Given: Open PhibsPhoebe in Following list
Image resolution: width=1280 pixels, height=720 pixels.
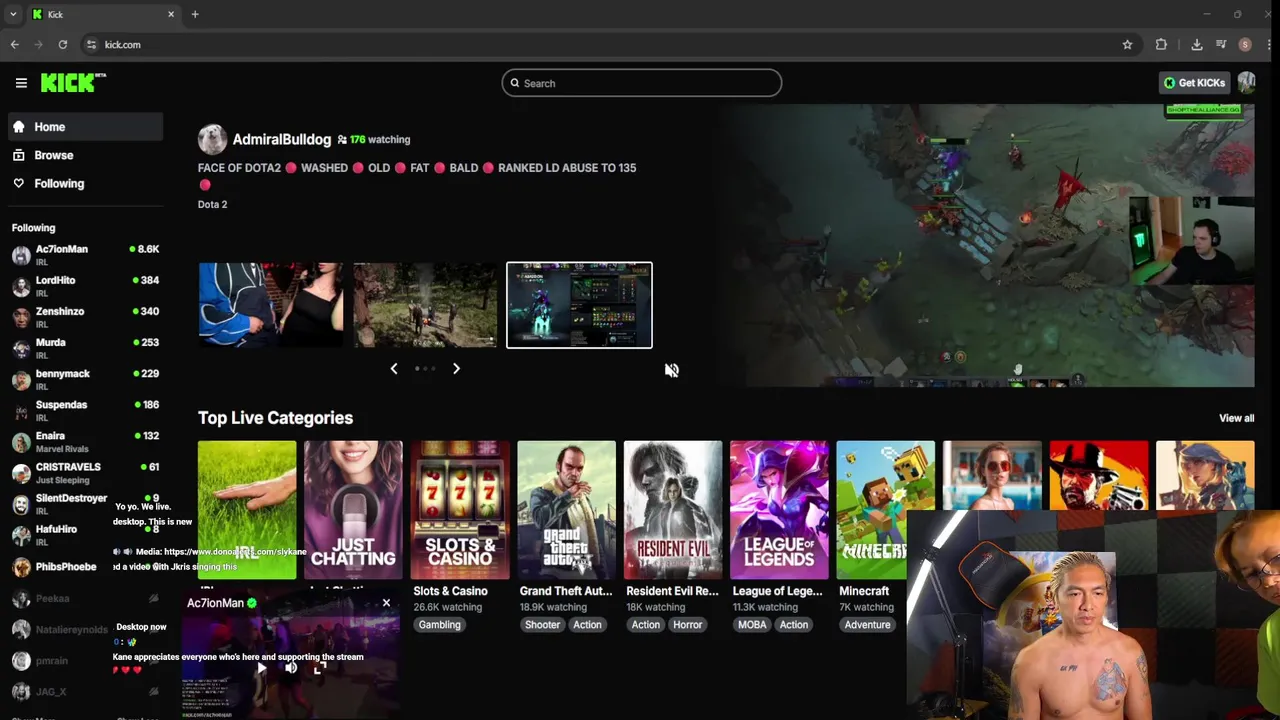Looking at the screenshot, I should pyautogui.click(x=85, y=567).
